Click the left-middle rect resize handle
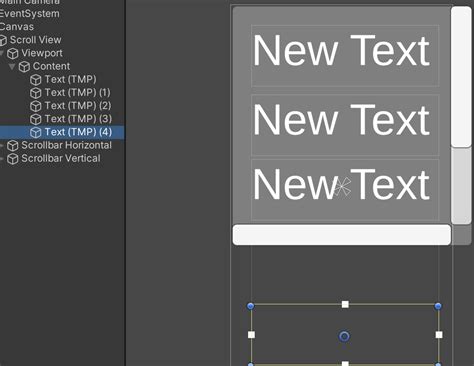The height and width of the screenshot is (366, 474). 252,335
